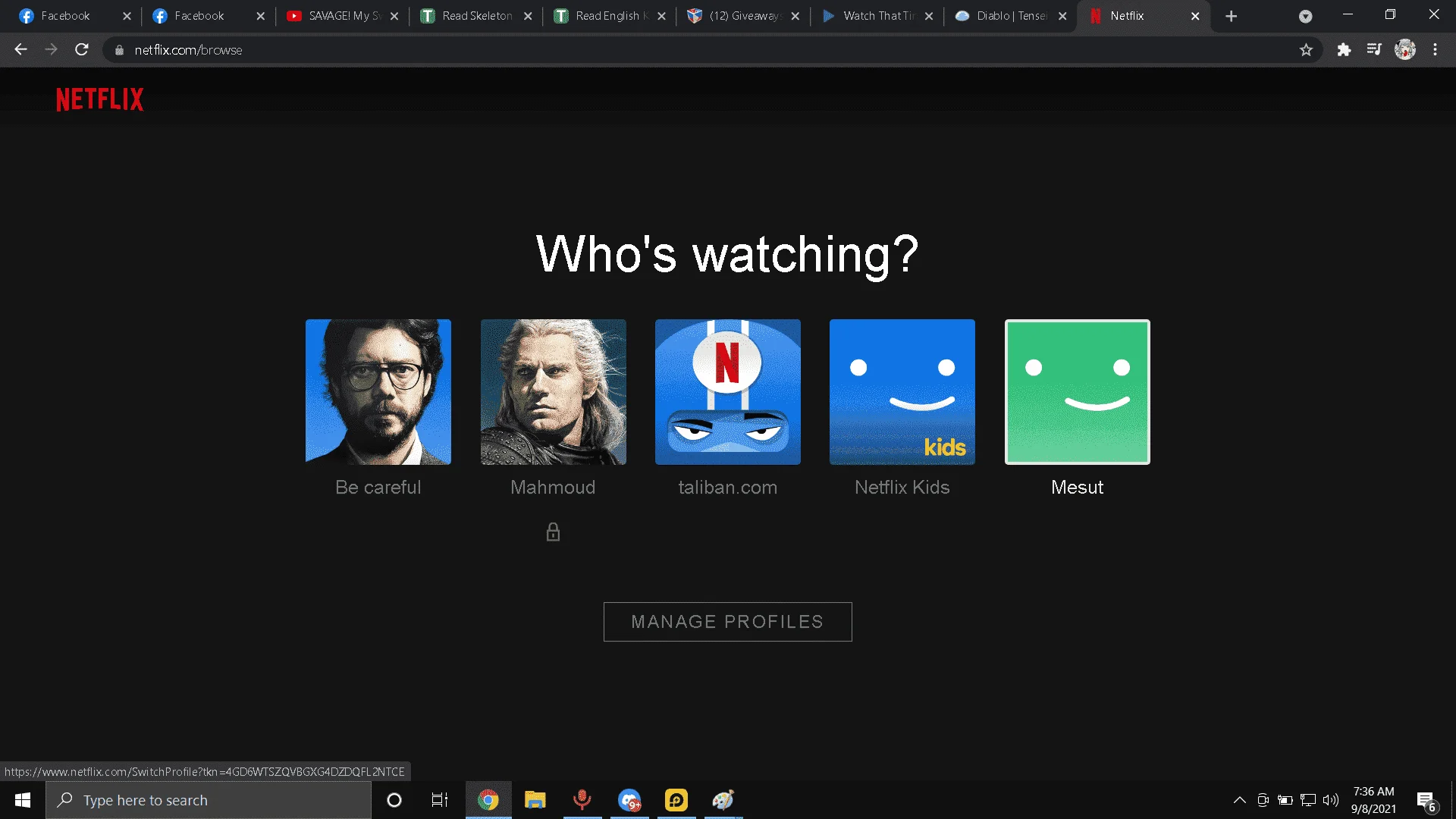The width and height of the screenshot is (1456, 819).
Task: Open the Paint palette app on taskbar
Action: [723, 800]
